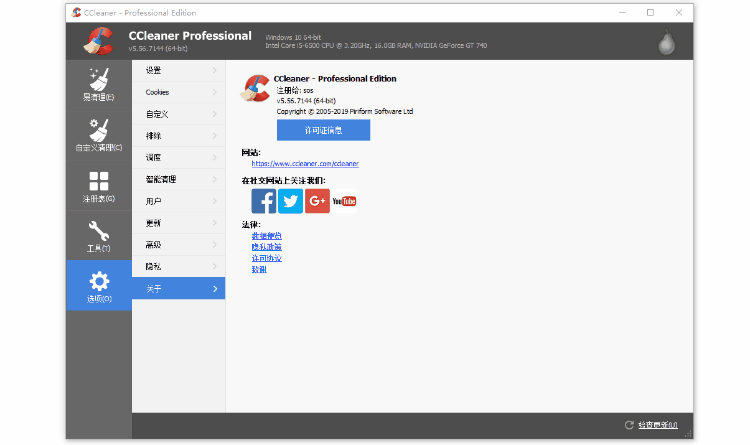This screenshot has height=445, width=750.
Task: Open the 排除 (Exclude) options page
Action: pyautogui.click(x=178, y=136)
